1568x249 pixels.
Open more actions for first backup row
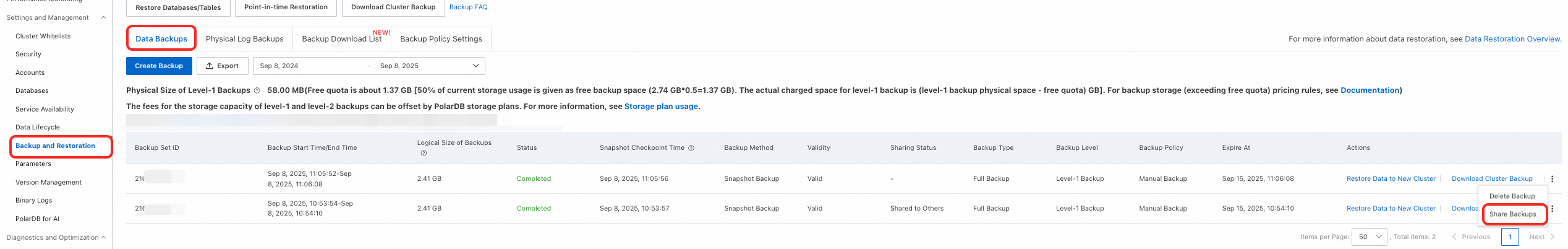1552,179
